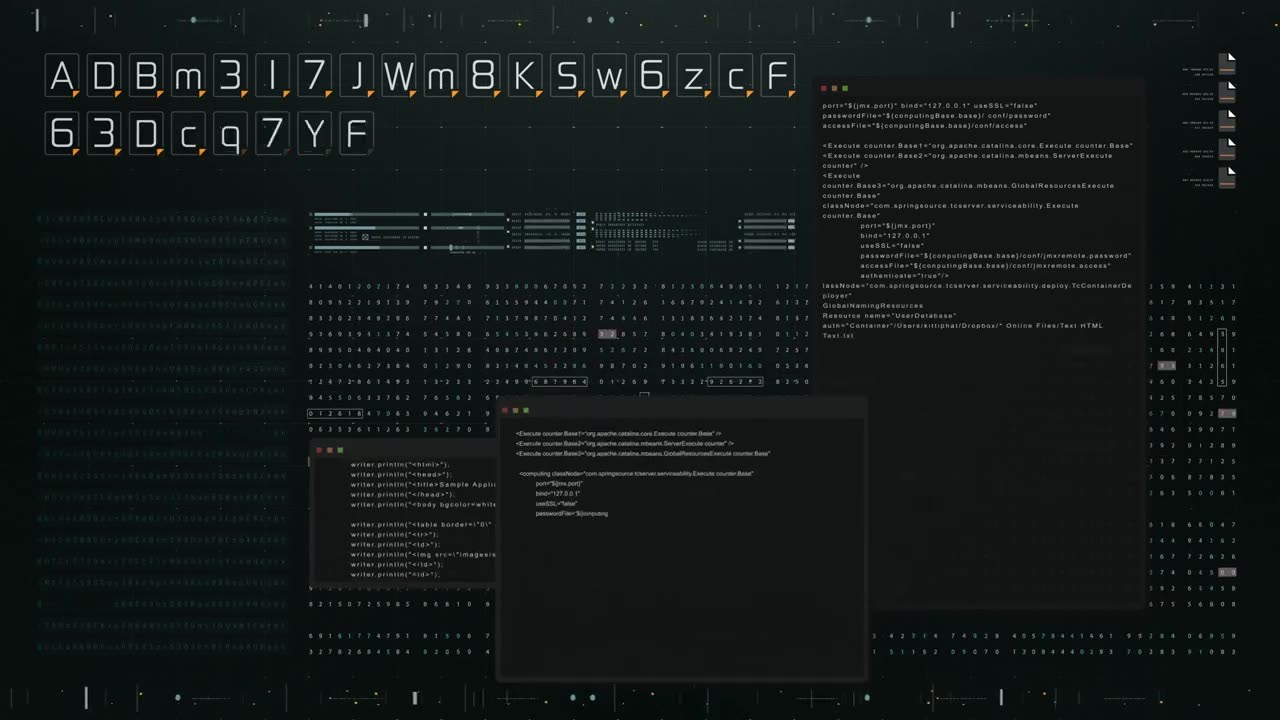Viewport: 1280px width, 720px height.
Task: Click the letter K tile
Action: (x=524, y=76)
